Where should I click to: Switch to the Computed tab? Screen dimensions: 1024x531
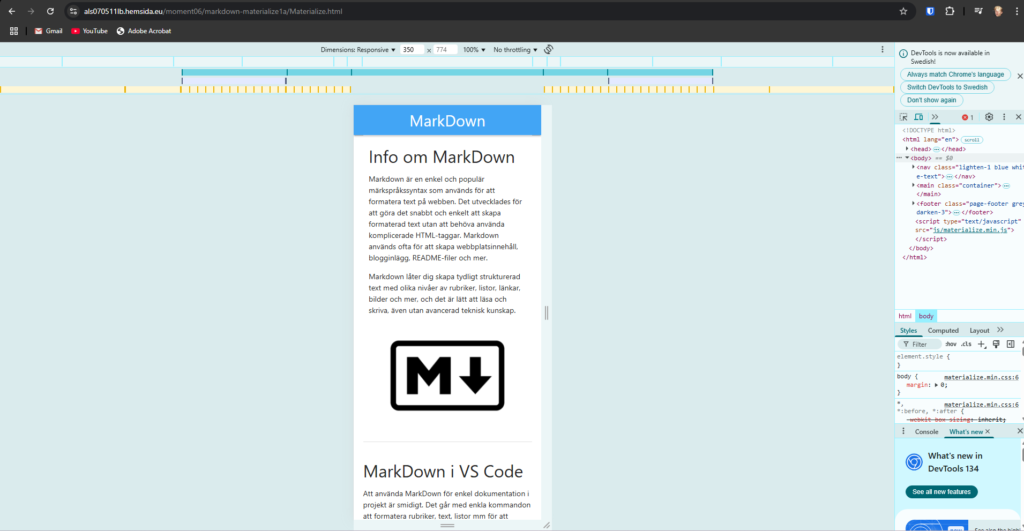coord(943,330)
